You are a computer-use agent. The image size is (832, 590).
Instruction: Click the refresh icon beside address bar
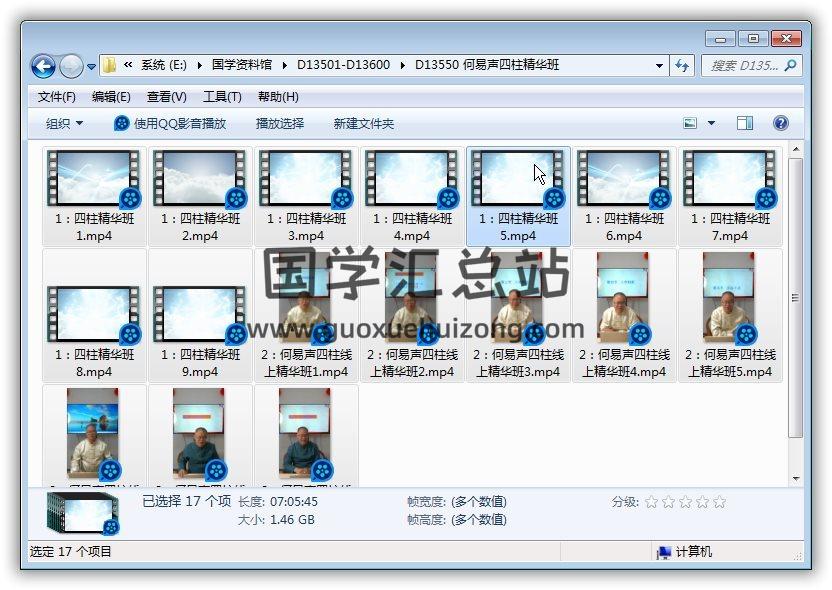point(682,65)
